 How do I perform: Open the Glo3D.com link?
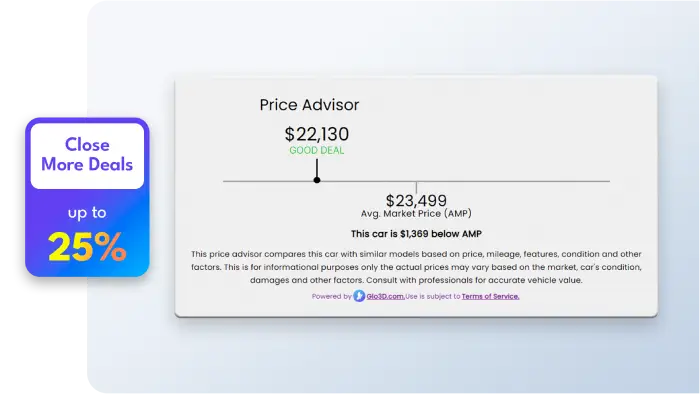tap(385, 296)
